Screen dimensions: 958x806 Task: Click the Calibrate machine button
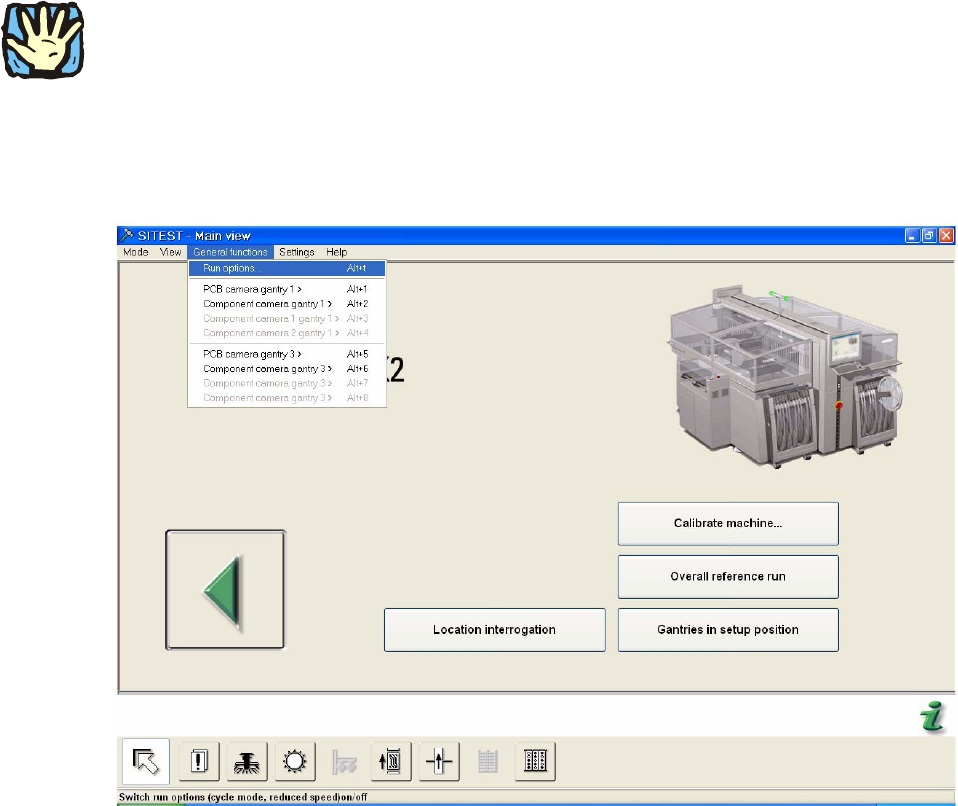(727, 523)
